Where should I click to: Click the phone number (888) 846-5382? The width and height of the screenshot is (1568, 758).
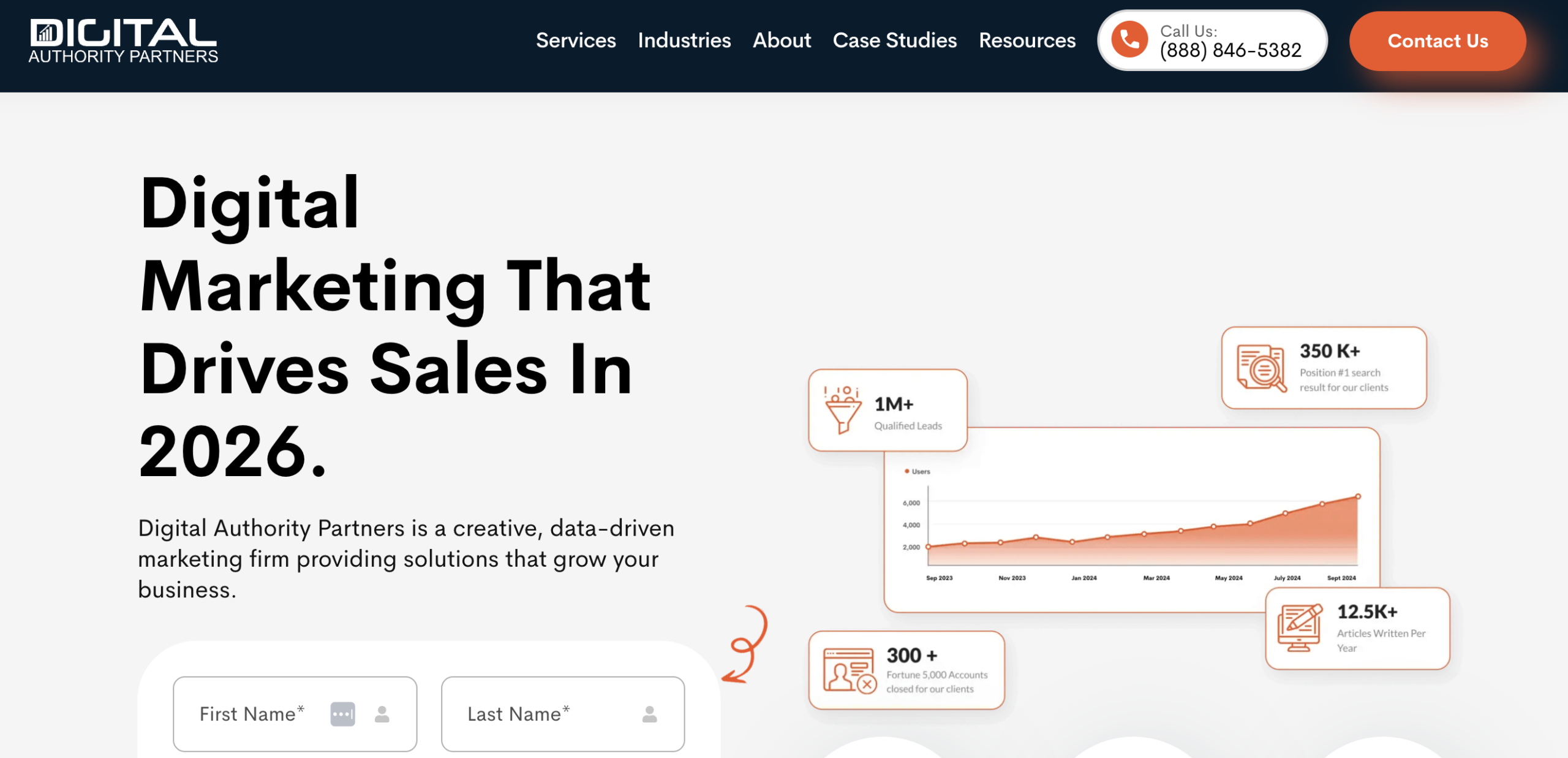pyautogui.click(x=1230, y=50)
